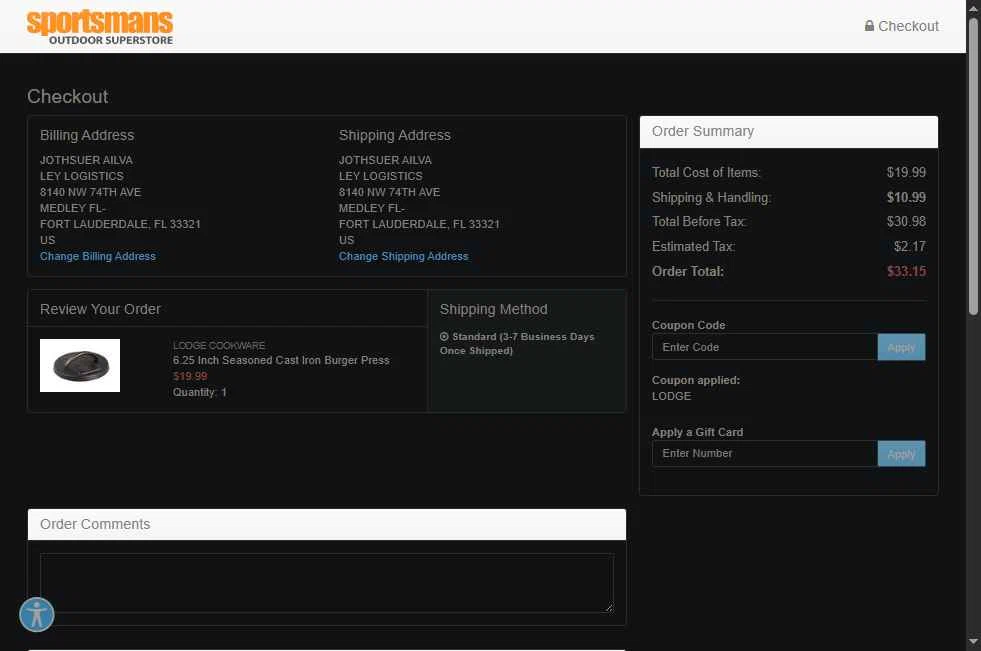Viewport: 981px width, 651px height.
Task: Click Change Shipping Address link
Action: click(x=404, y=256)
